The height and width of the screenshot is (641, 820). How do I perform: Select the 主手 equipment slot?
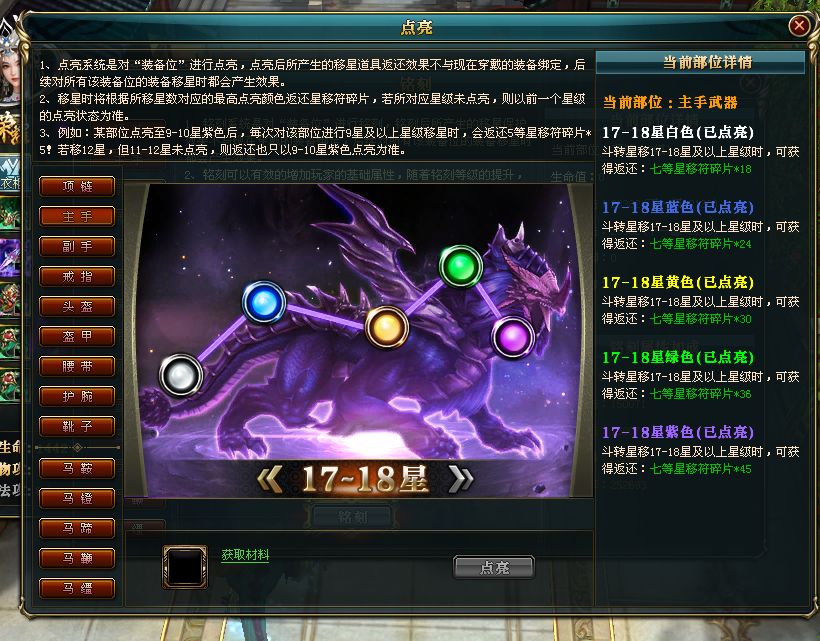pos(77,216)
